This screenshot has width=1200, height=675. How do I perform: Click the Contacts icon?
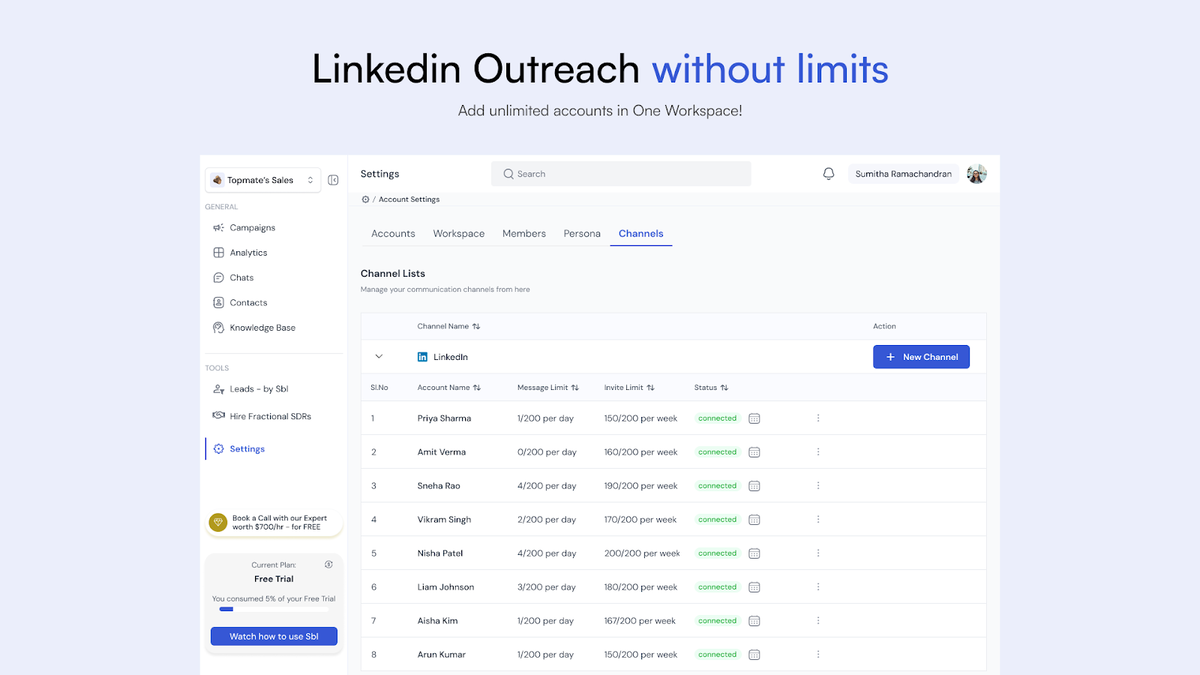(219, 302)
